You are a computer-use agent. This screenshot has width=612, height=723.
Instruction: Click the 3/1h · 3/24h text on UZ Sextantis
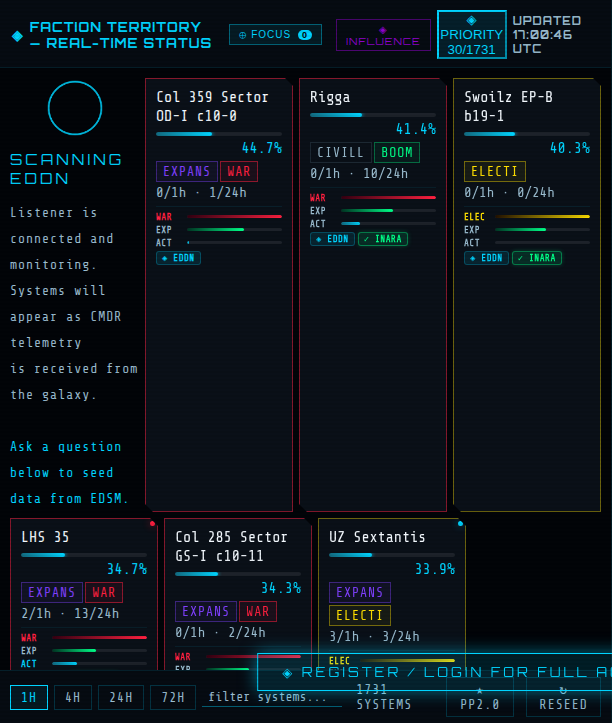click(x=374, y=637)
